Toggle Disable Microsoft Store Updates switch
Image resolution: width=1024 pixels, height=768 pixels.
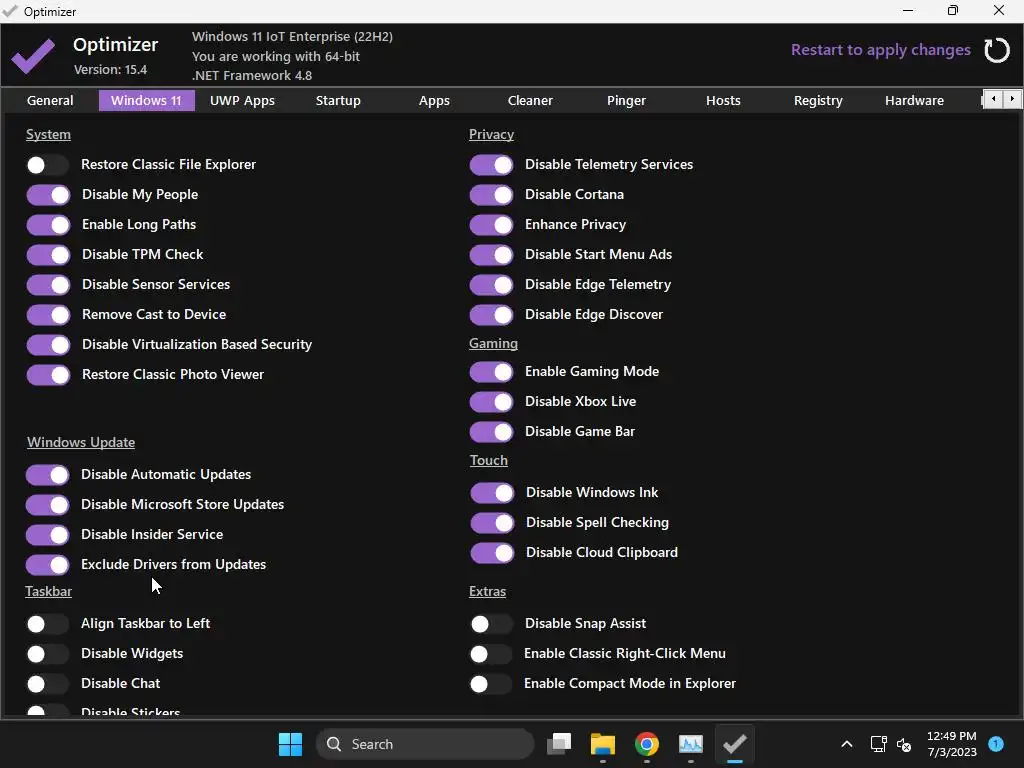47,505
